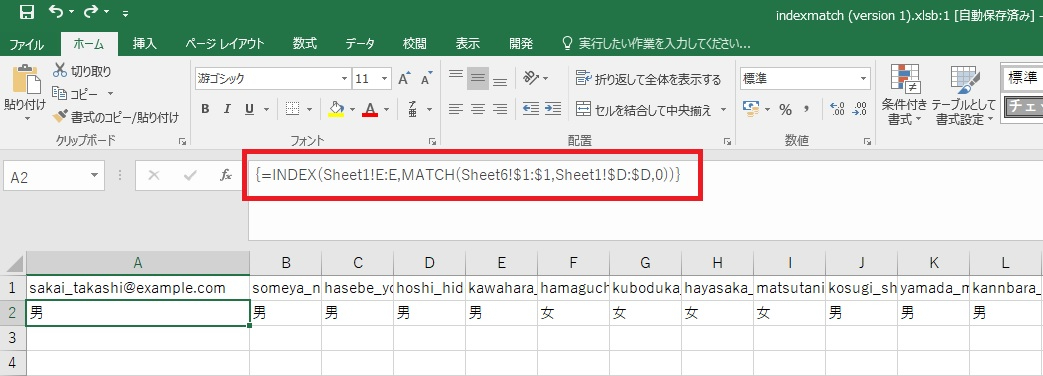Expand borders dropdown arrow
1043x376 pixels.
coord(308,109)
